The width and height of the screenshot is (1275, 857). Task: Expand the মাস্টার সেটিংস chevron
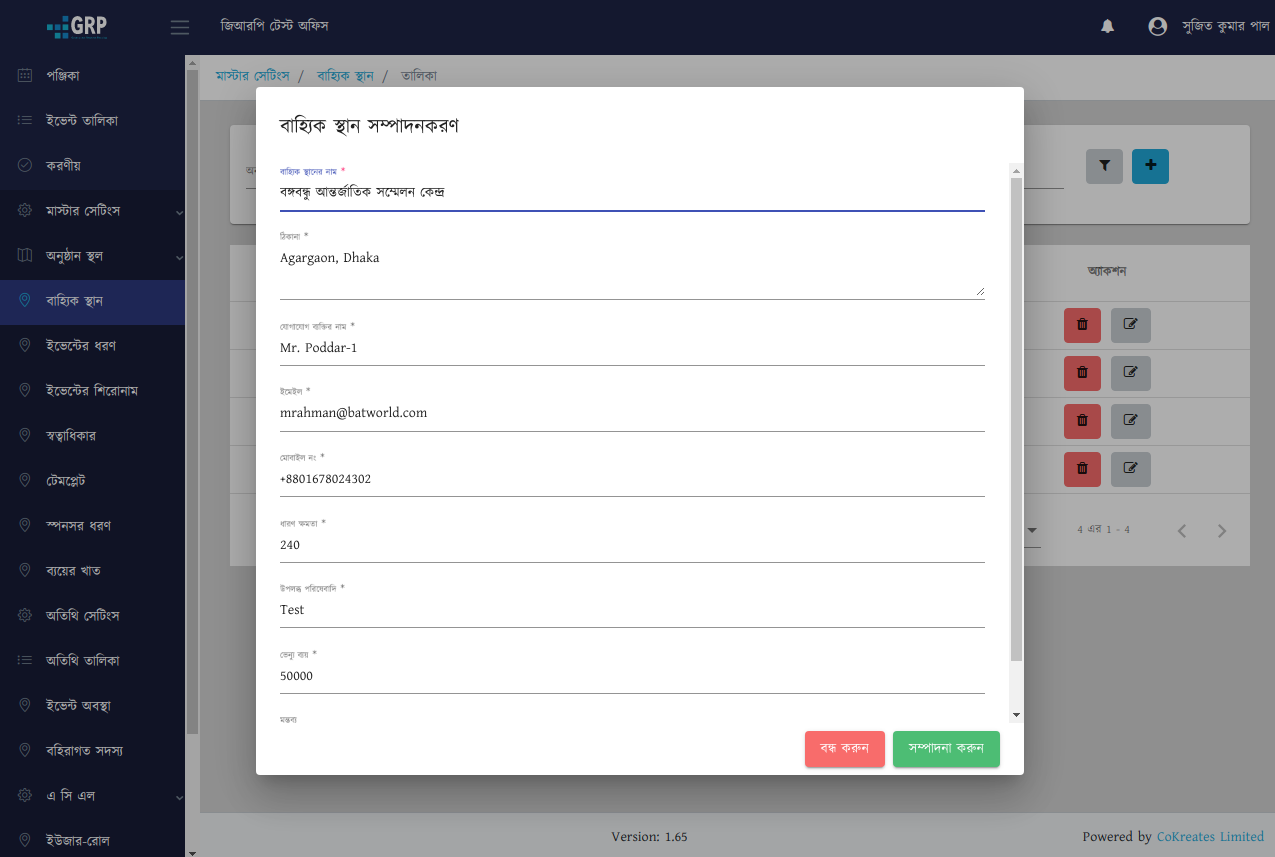click(179, 212)
